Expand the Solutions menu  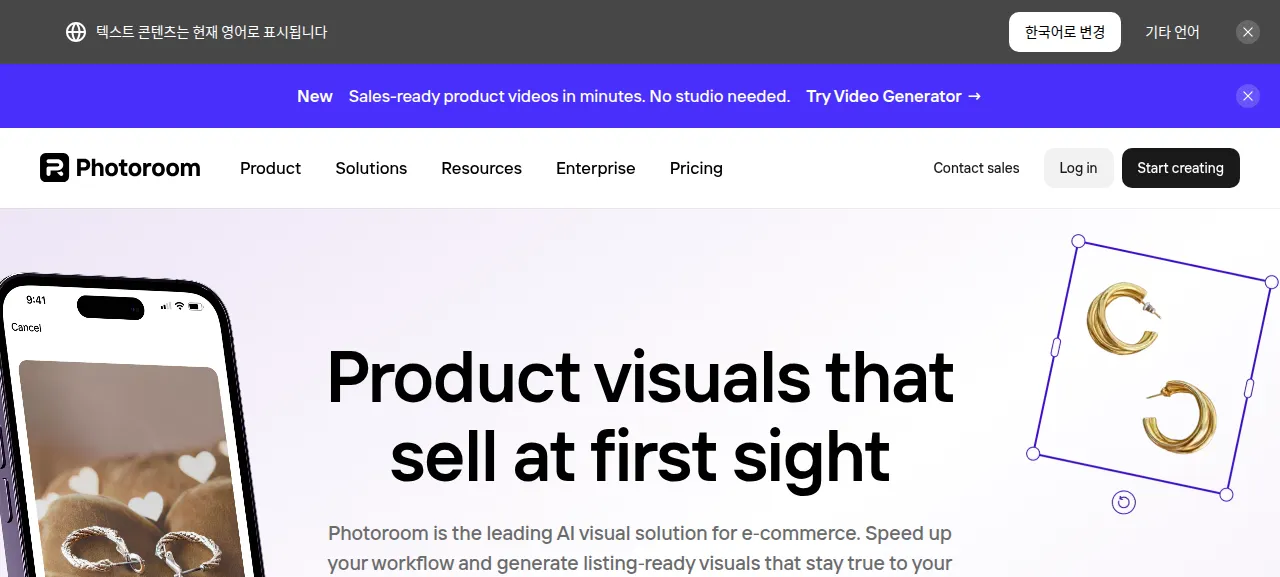point(371,168)
